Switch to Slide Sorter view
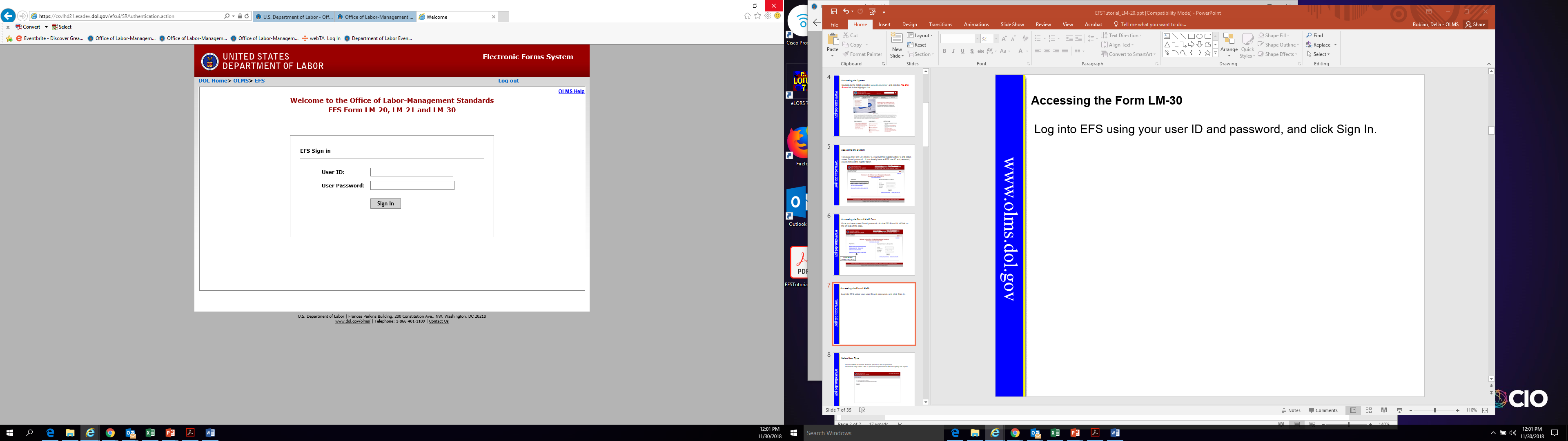Image resolution: width=1568 pixels, height=441 pixels. 1368,410
